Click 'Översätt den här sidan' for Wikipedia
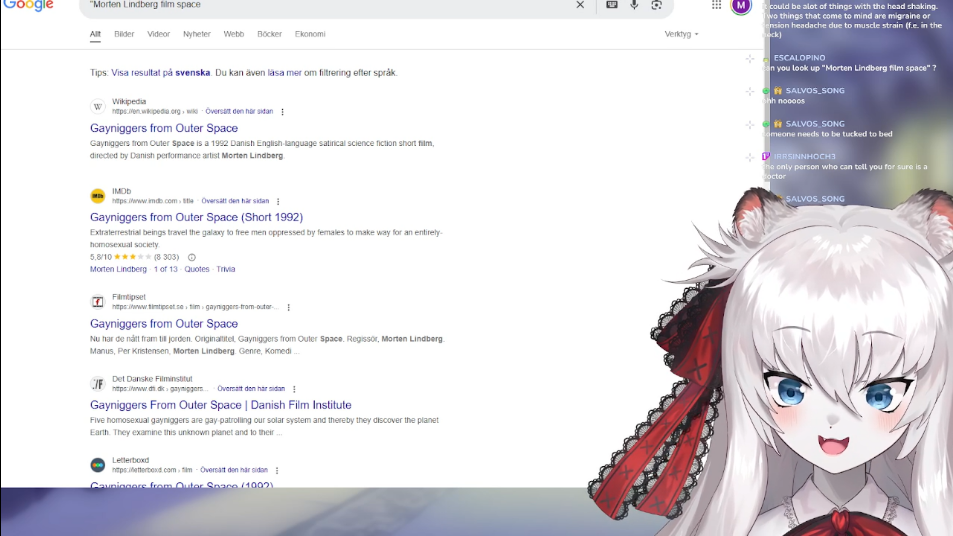This screenshot has height=536, width=953. click(239, 112)
